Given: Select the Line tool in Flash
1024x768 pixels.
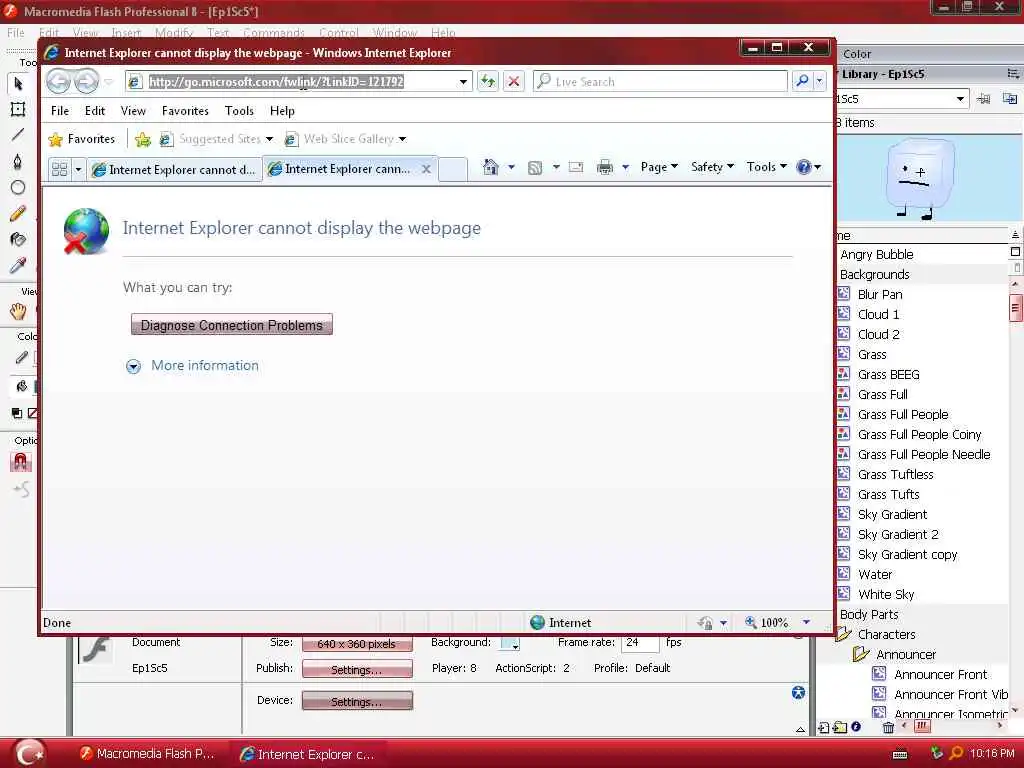Looking at the screenshot, I should (18, 135).
